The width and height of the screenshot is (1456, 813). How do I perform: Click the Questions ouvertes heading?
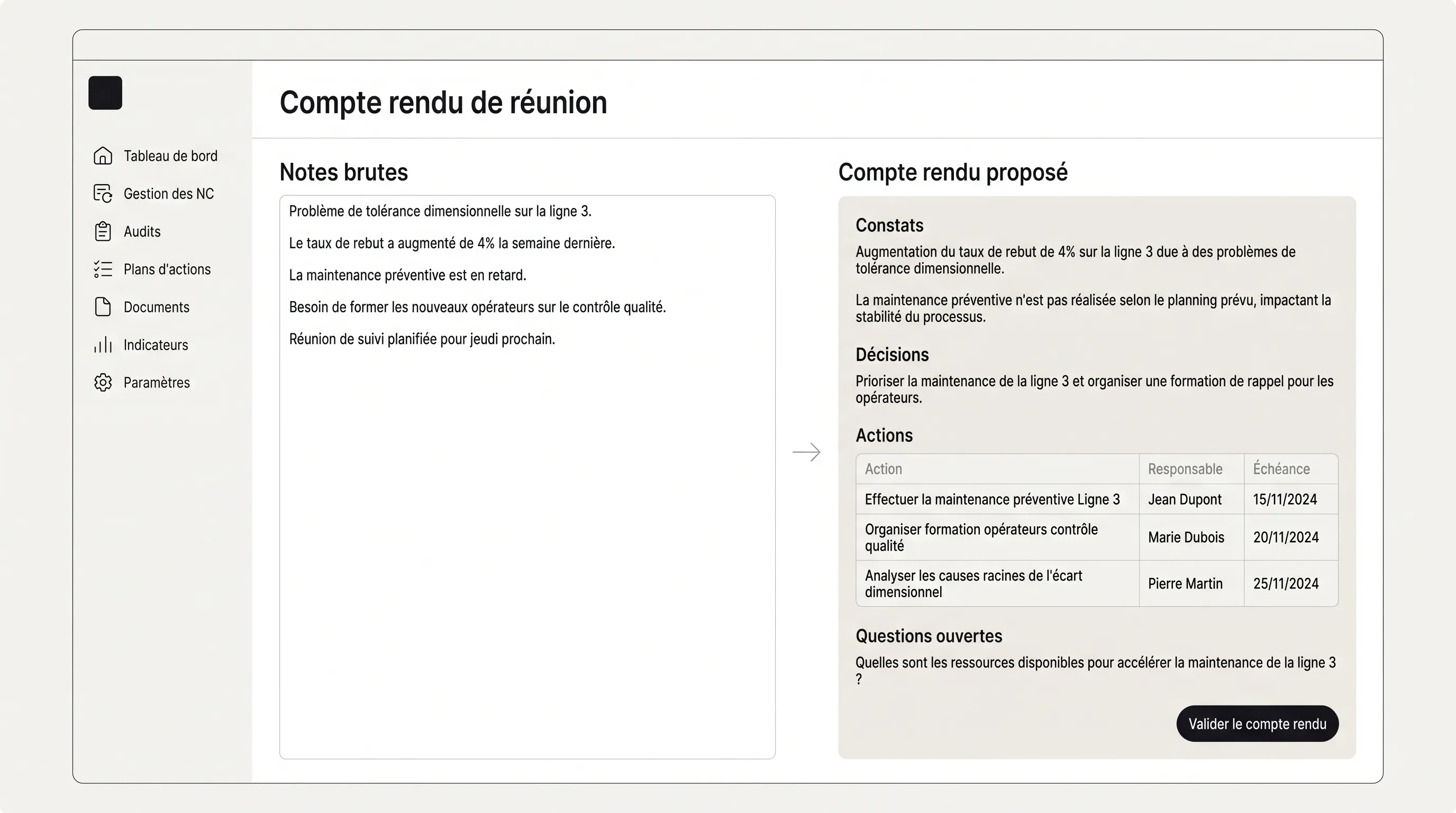[x=929, y=636]
